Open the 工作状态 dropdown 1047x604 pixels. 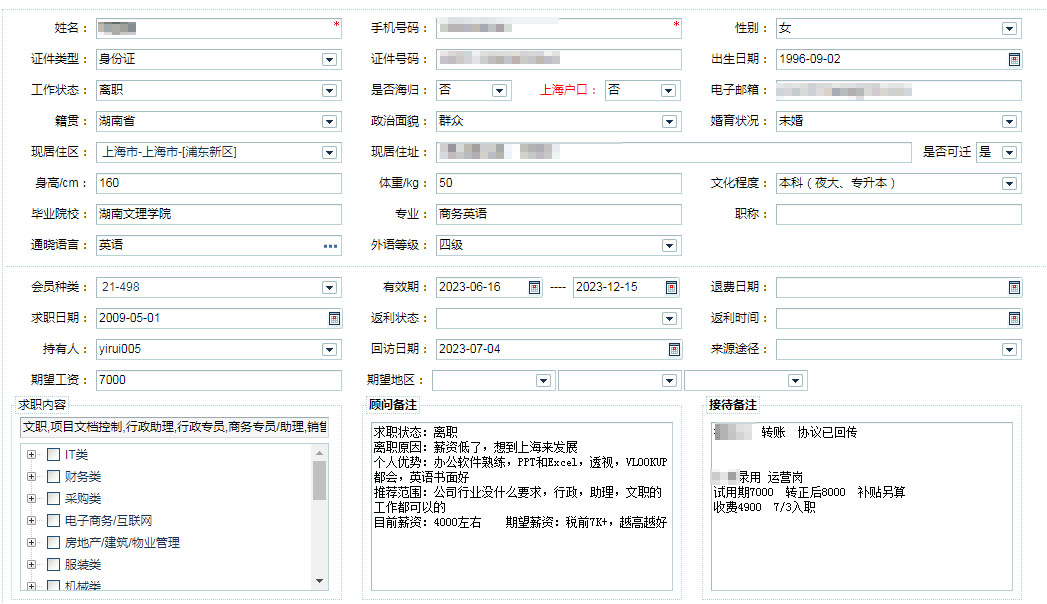(x=329, y=90)
